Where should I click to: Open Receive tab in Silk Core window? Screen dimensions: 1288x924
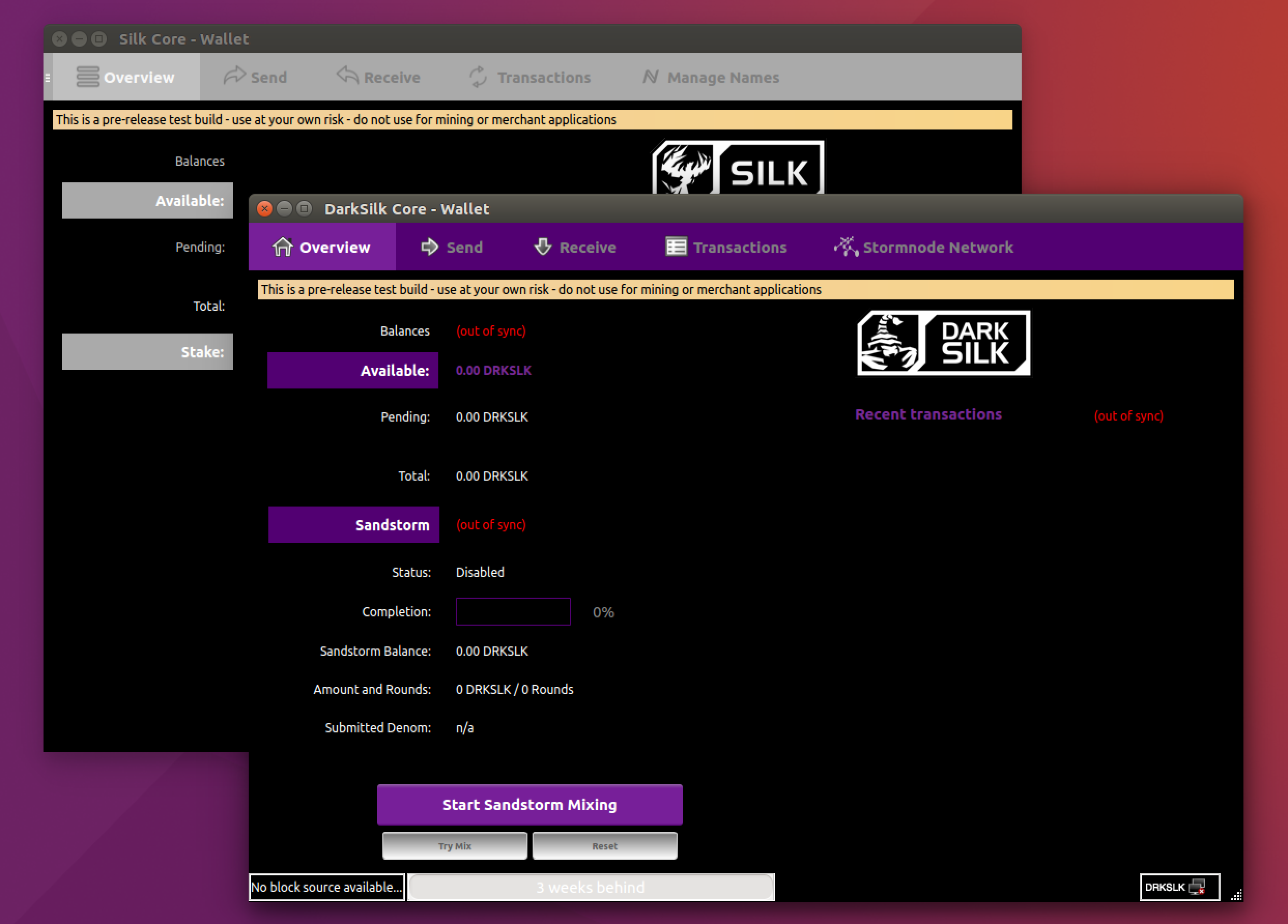click(378, 77)
